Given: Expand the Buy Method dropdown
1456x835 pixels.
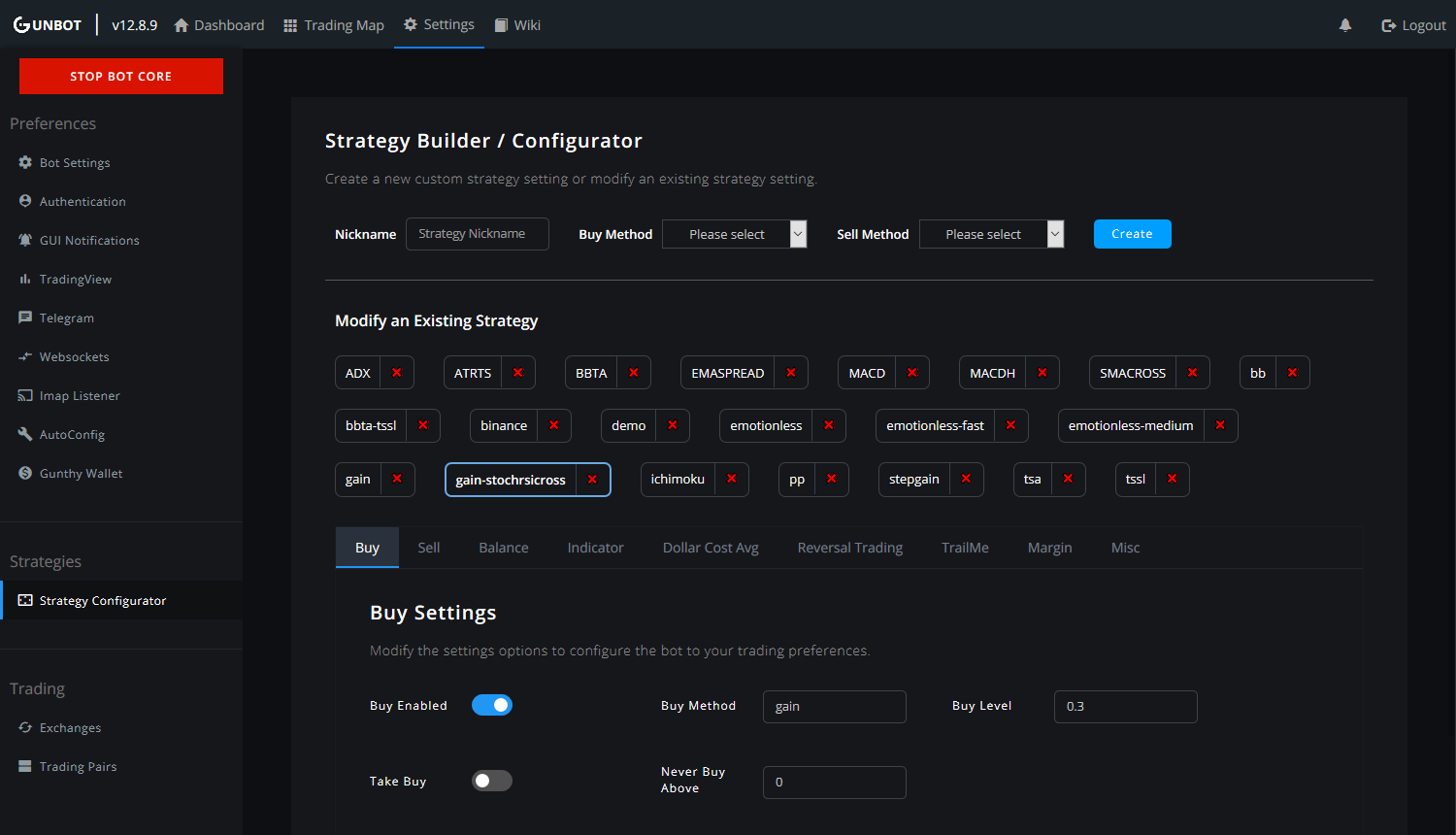Looking at the screenshot, I should tap(734, 234).
